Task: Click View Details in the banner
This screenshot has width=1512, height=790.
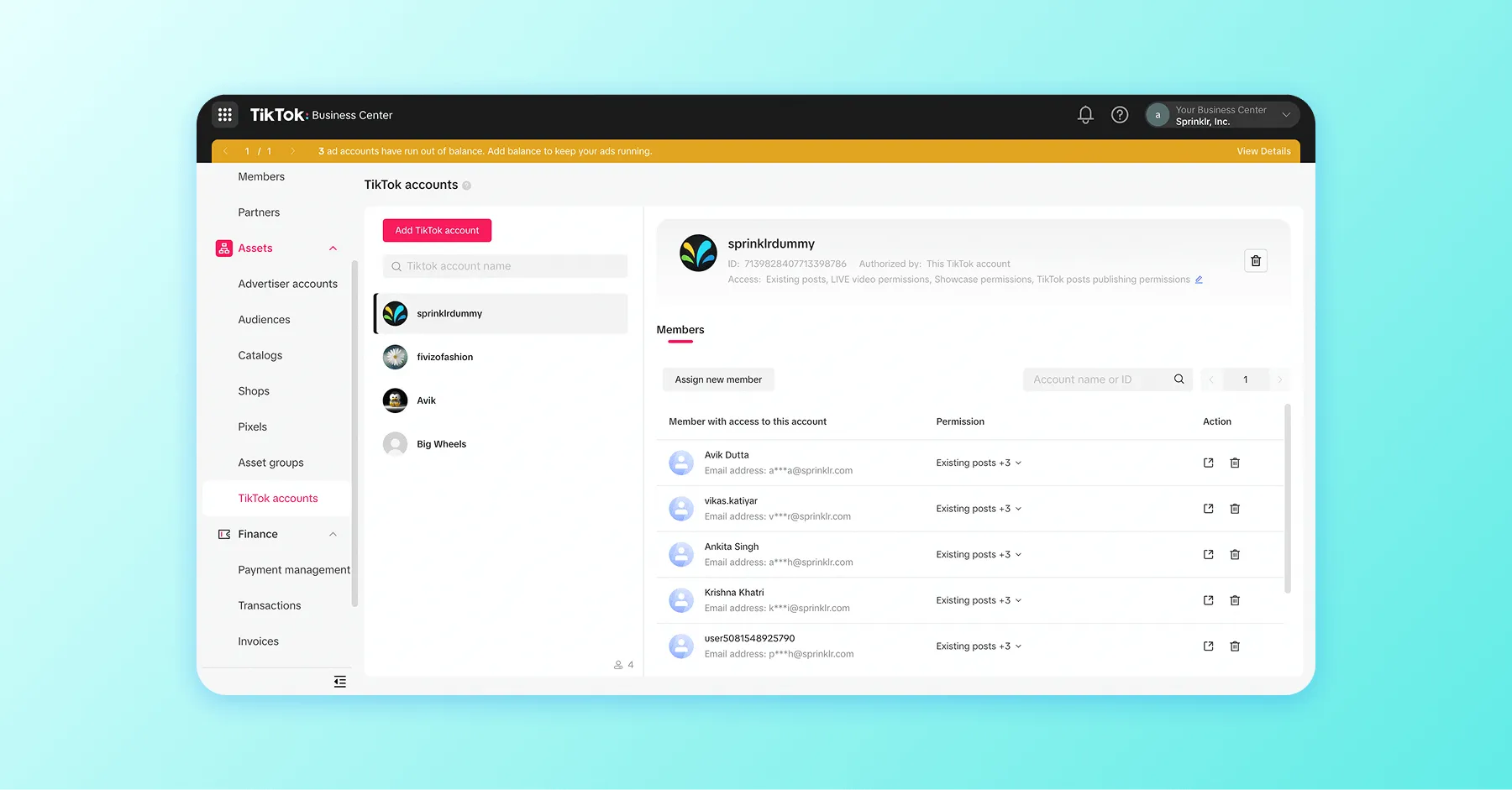Action: tap(1263, 151)
